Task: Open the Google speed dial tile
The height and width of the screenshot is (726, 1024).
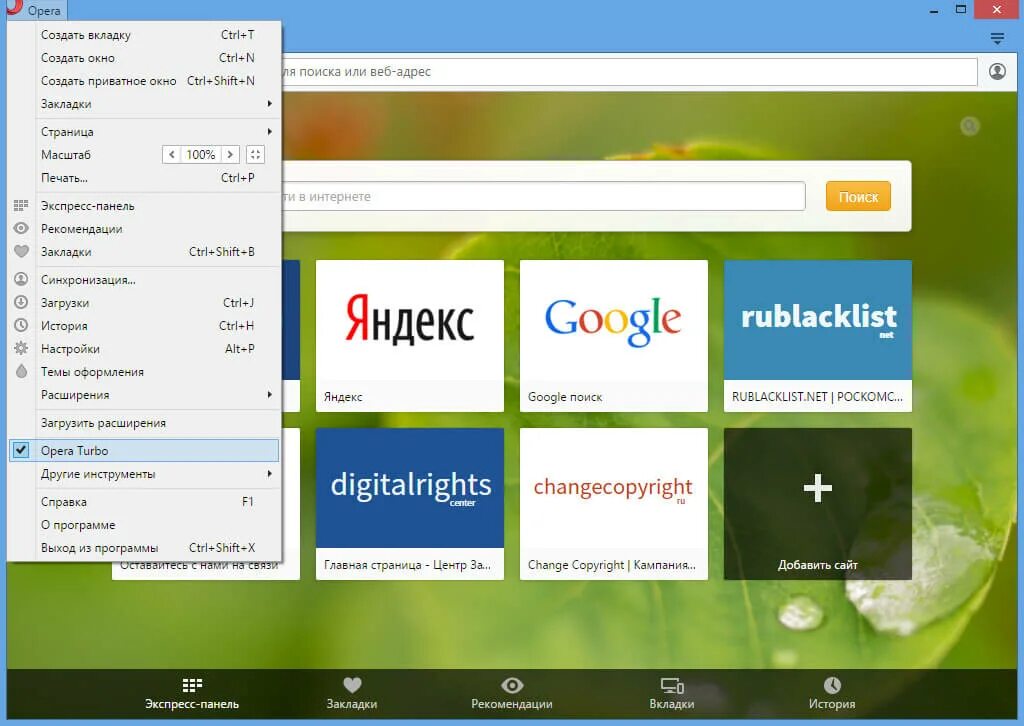Action: pos(613,336)
